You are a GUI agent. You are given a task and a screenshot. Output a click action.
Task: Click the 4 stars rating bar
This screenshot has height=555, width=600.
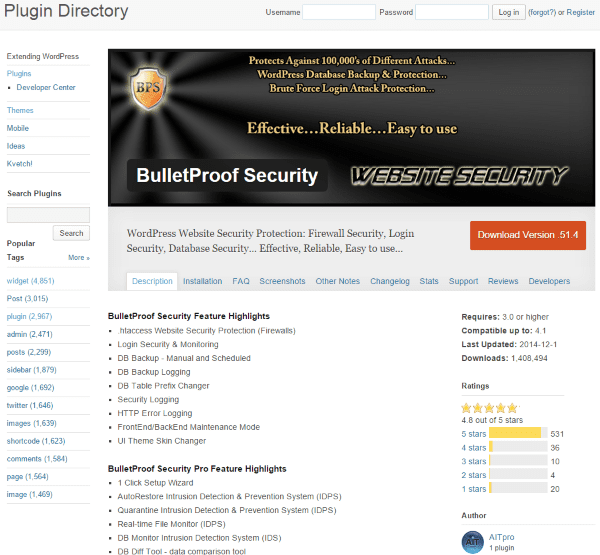tap(518, 447)
